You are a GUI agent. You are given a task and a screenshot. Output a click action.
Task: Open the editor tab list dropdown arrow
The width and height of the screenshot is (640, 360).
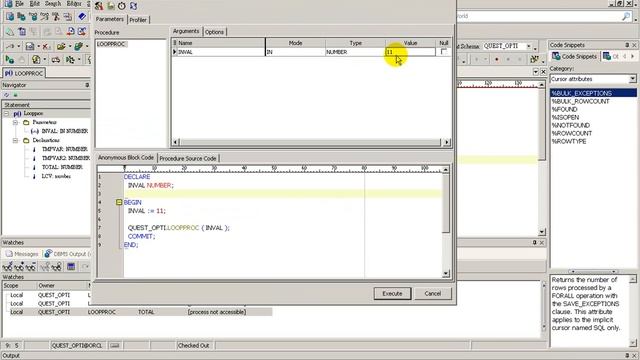(x=536, y=72)
